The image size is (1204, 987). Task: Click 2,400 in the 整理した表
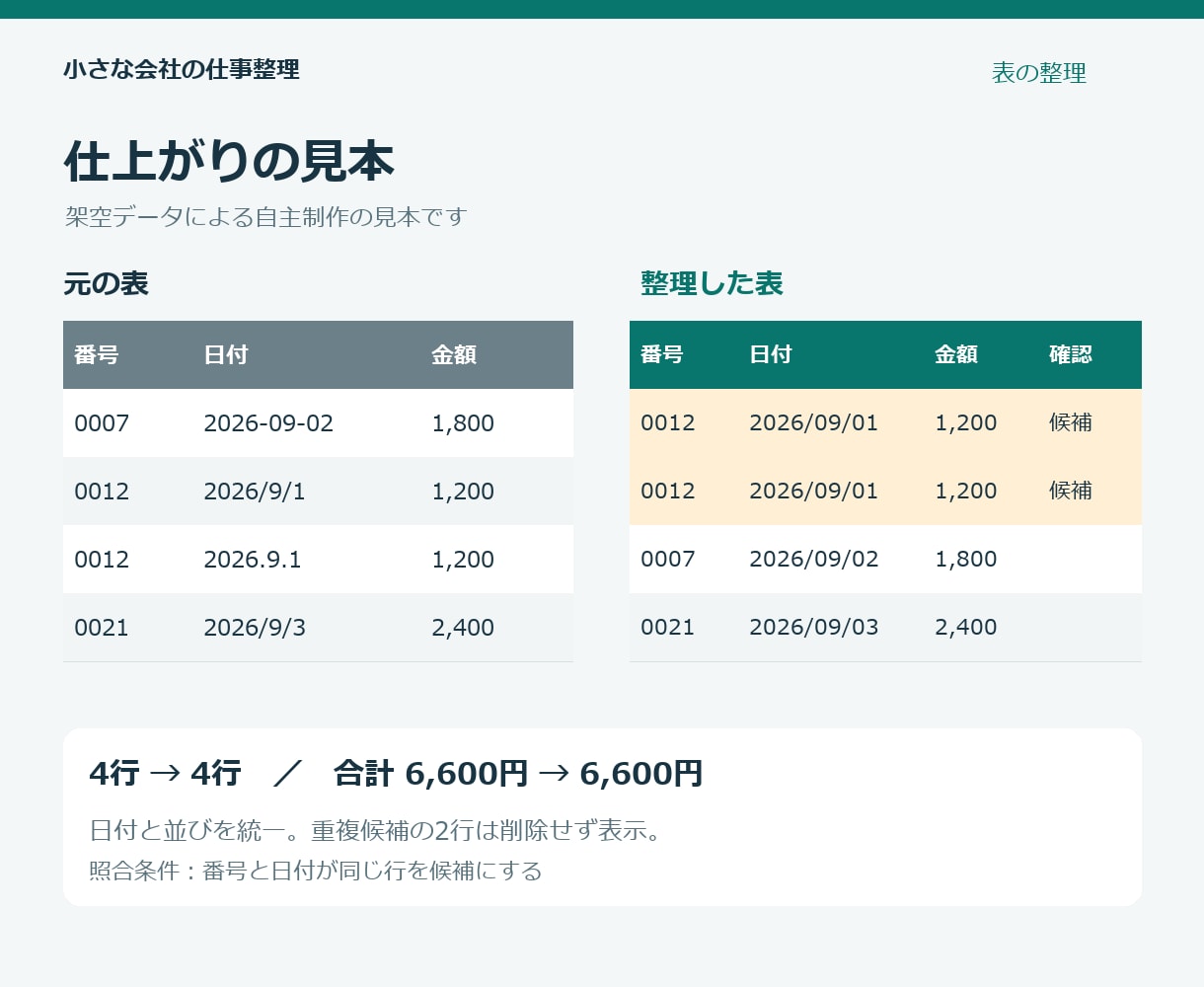click(x=966, y=628)
